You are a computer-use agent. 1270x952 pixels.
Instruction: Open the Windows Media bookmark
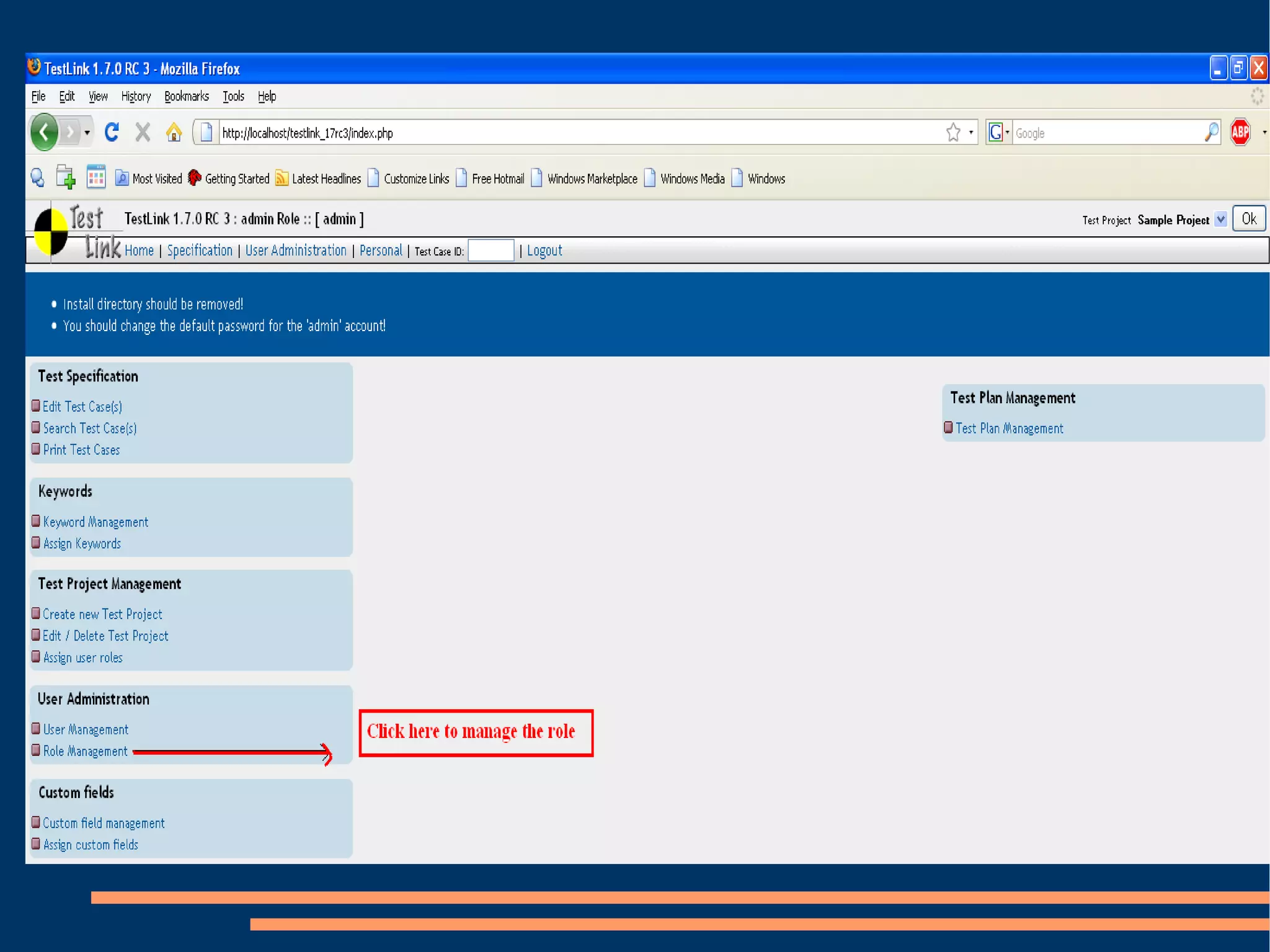[x=685, y=179]
